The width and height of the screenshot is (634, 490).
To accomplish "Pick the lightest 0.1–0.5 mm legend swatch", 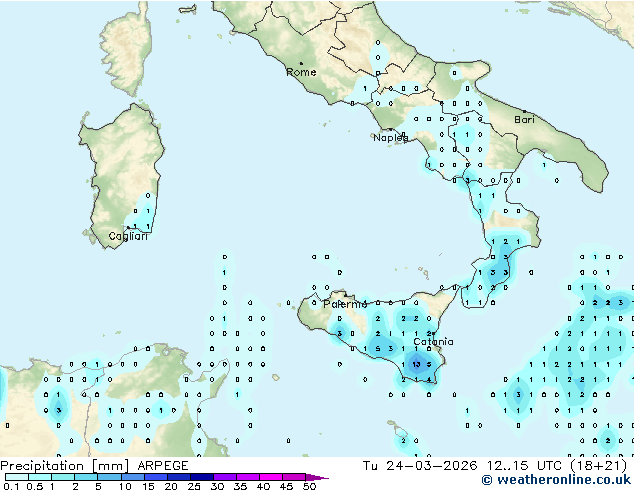I will 17,477.
